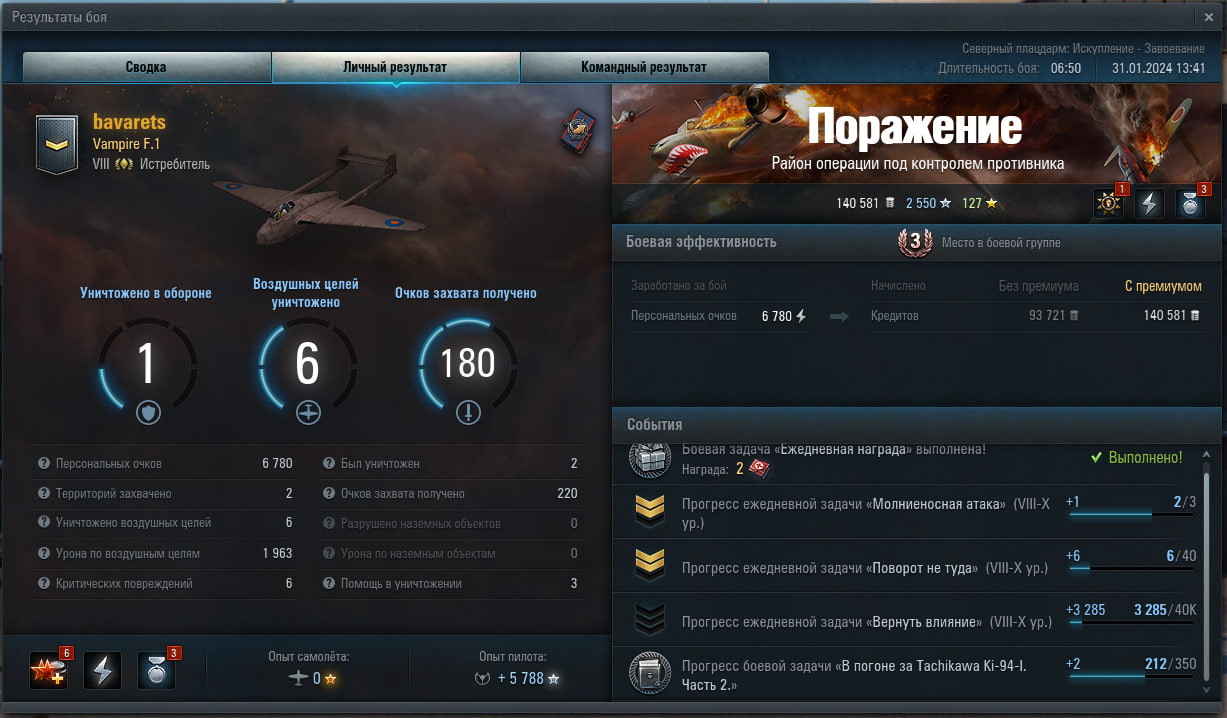The height and width of the screenshot is (718, 1227).
Task: Click the lightning bolt icon in the bottom bar
Action: (103, 670)
